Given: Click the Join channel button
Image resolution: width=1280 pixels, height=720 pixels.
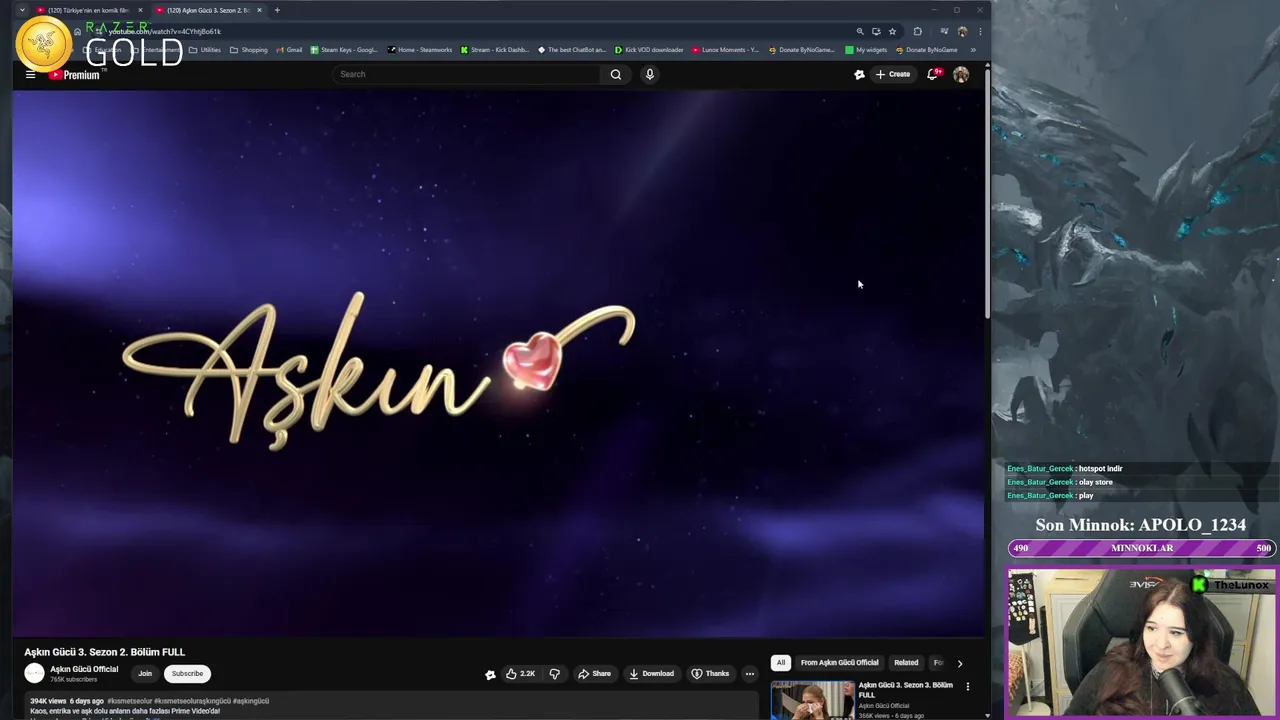Looking at the screenshot, I should [145, 674].
